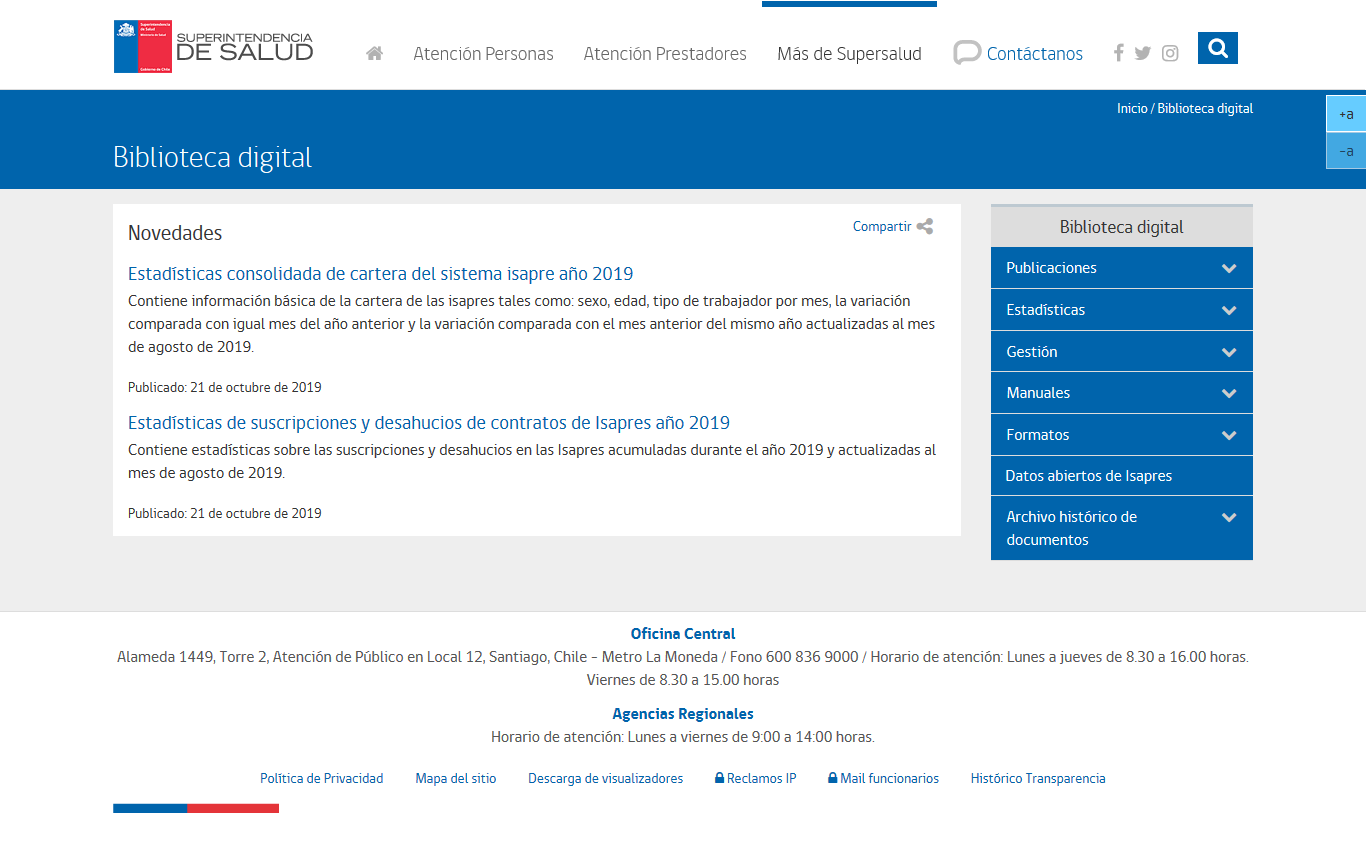Expand the Publicaciones chevron
The height and width of the screenshot is (858, 1366).
click(1229, 268)
